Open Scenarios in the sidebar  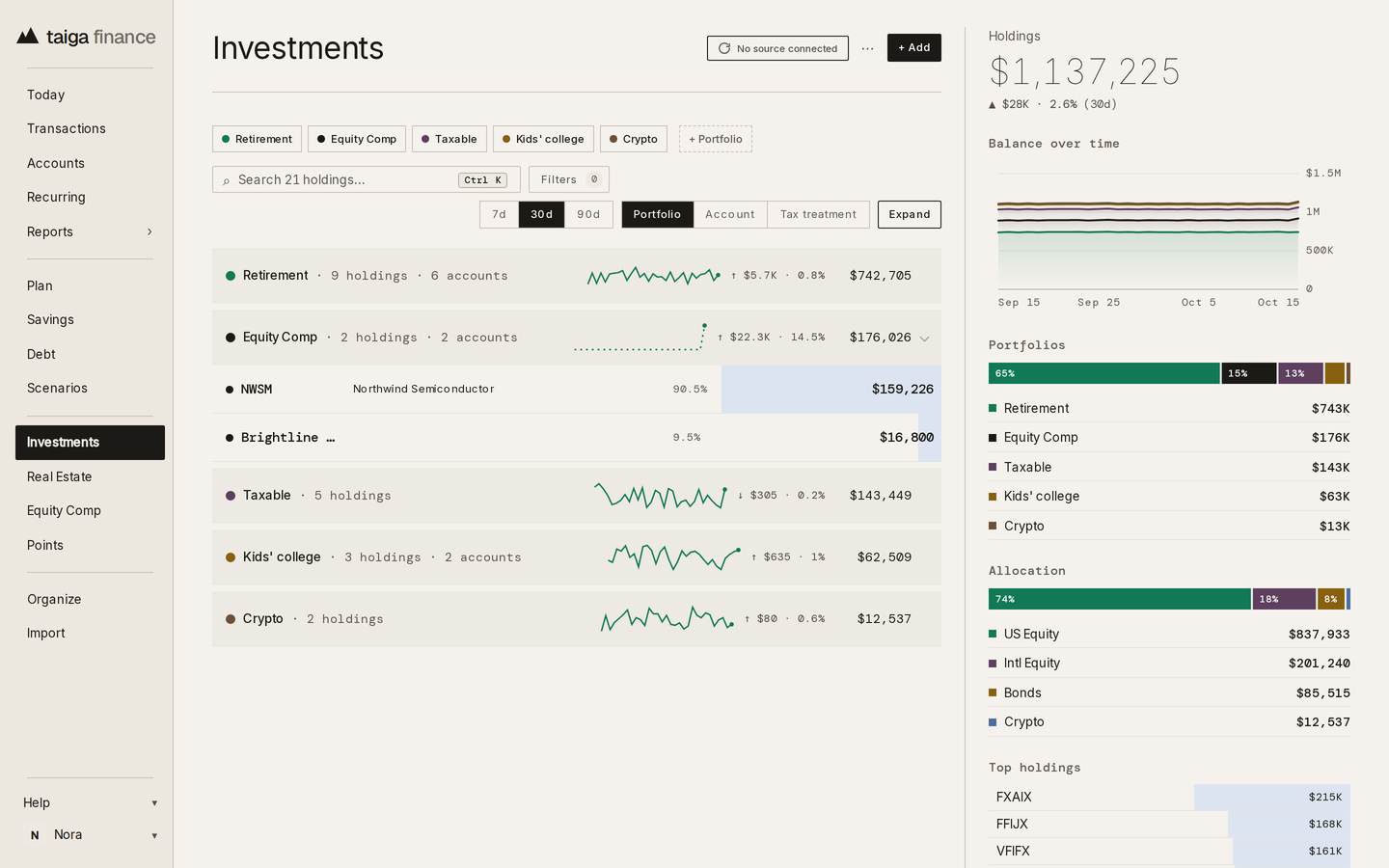(x=57, y=388)
